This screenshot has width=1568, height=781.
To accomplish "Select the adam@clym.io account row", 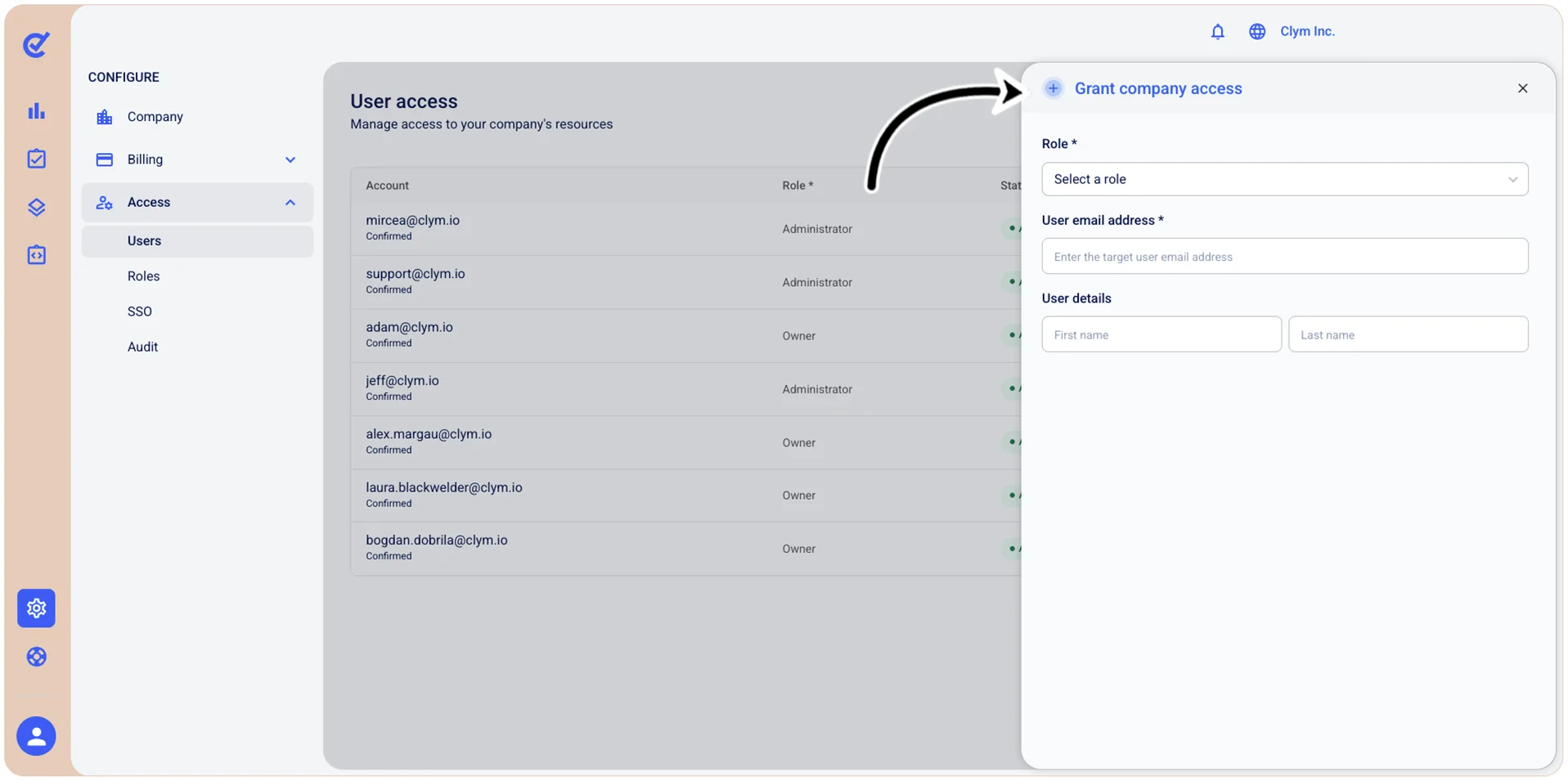I will pyautogui.click(x=685, y=335).
